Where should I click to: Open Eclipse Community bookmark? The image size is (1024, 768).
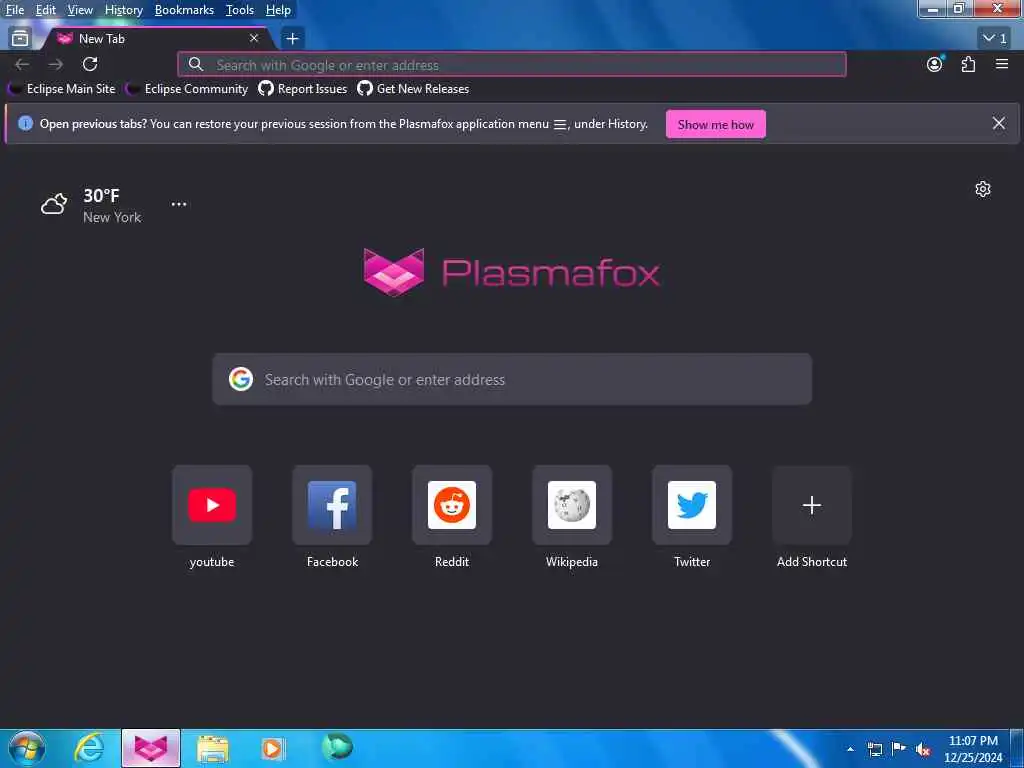187,89
